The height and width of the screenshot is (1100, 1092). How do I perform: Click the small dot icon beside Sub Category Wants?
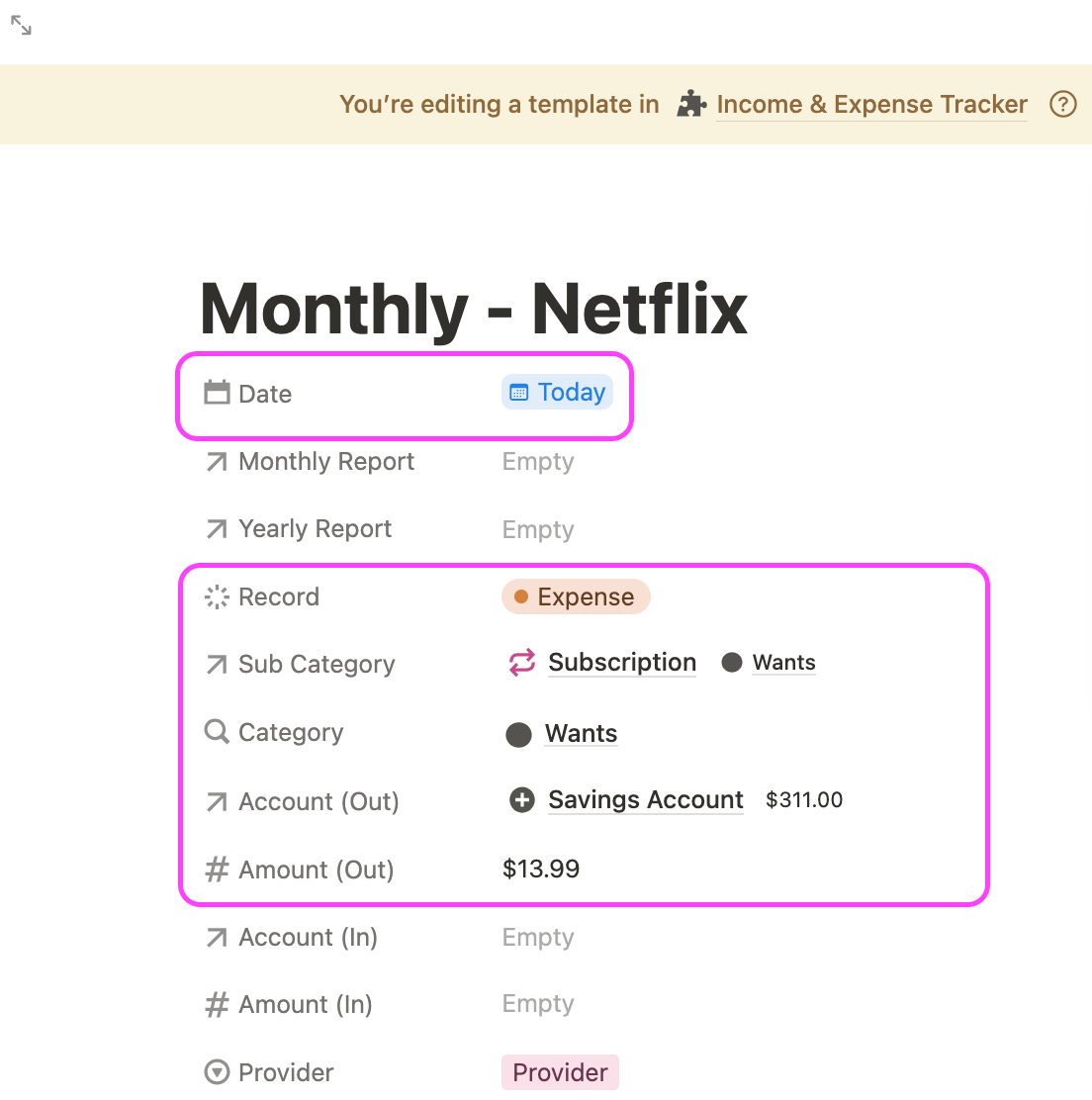[x=732, y=662]
